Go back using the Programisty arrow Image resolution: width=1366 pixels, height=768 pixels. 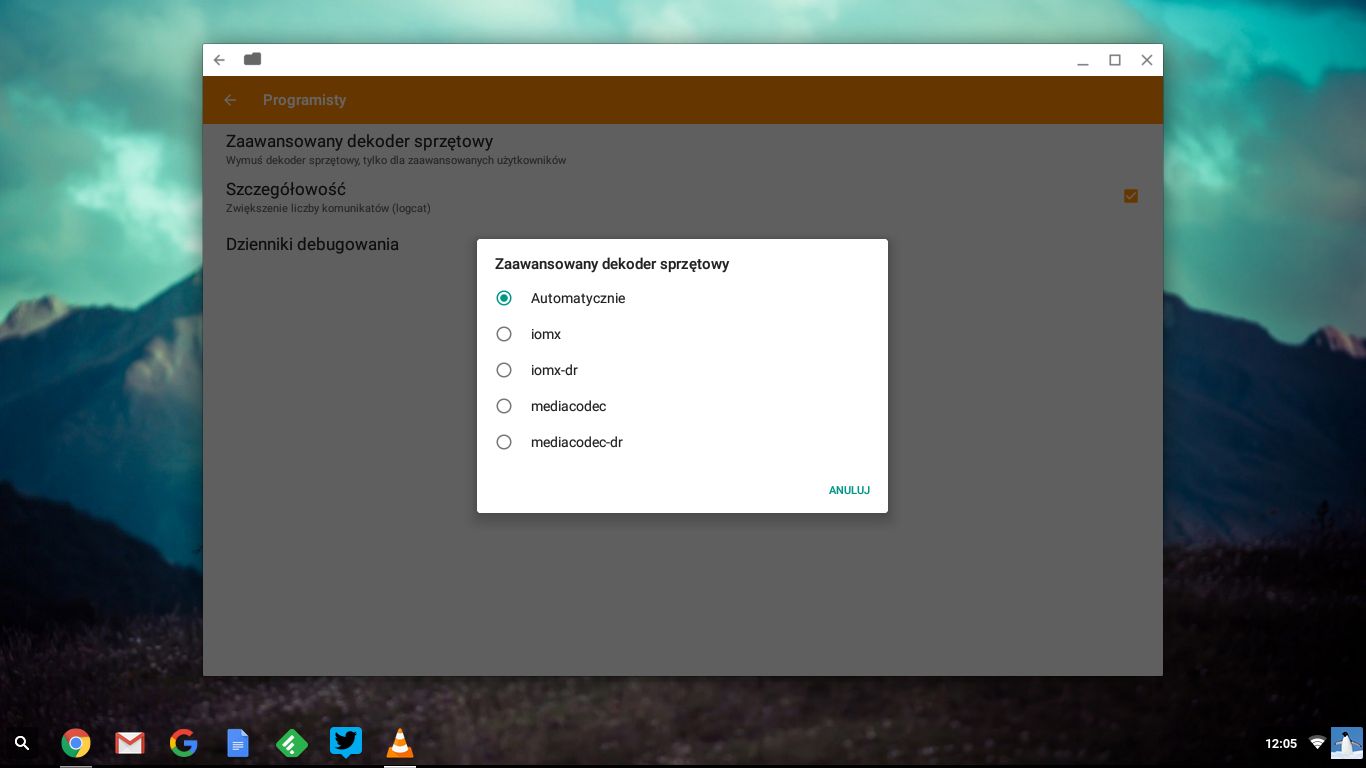pyautogui.click(x=230, y=100)
